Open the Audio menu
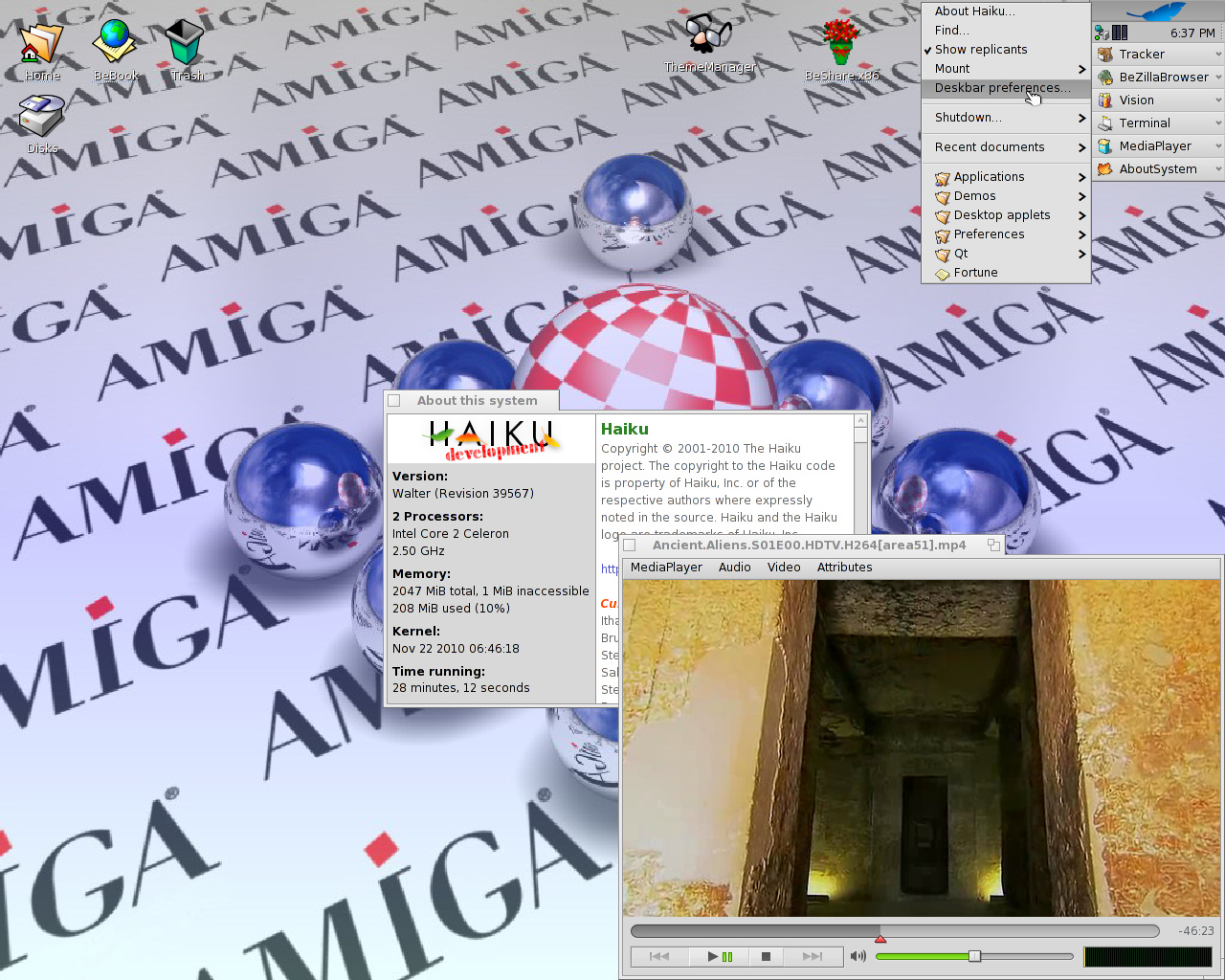 (x=734, y=568)
